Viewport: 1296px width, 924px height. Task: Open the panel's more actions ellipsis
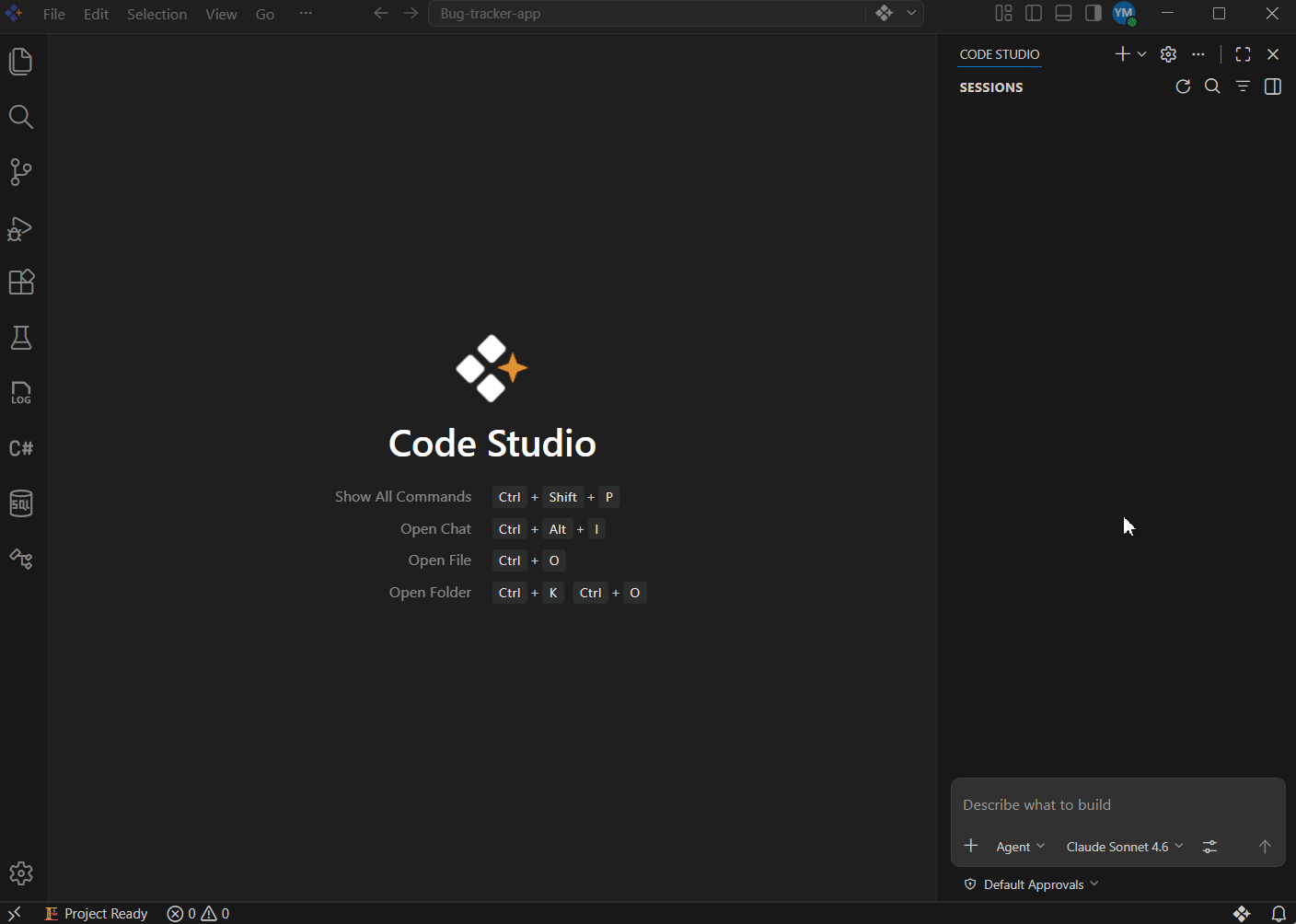(1198, 54)
